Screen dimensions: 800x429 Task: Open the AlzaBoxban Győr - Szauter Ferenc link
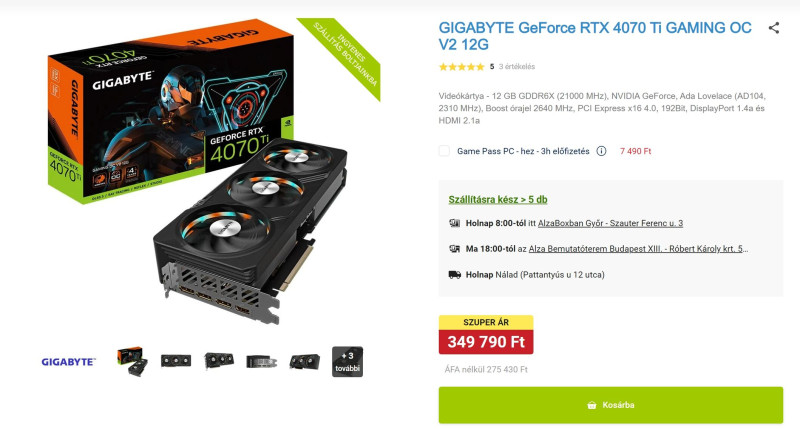click(610, 223)
